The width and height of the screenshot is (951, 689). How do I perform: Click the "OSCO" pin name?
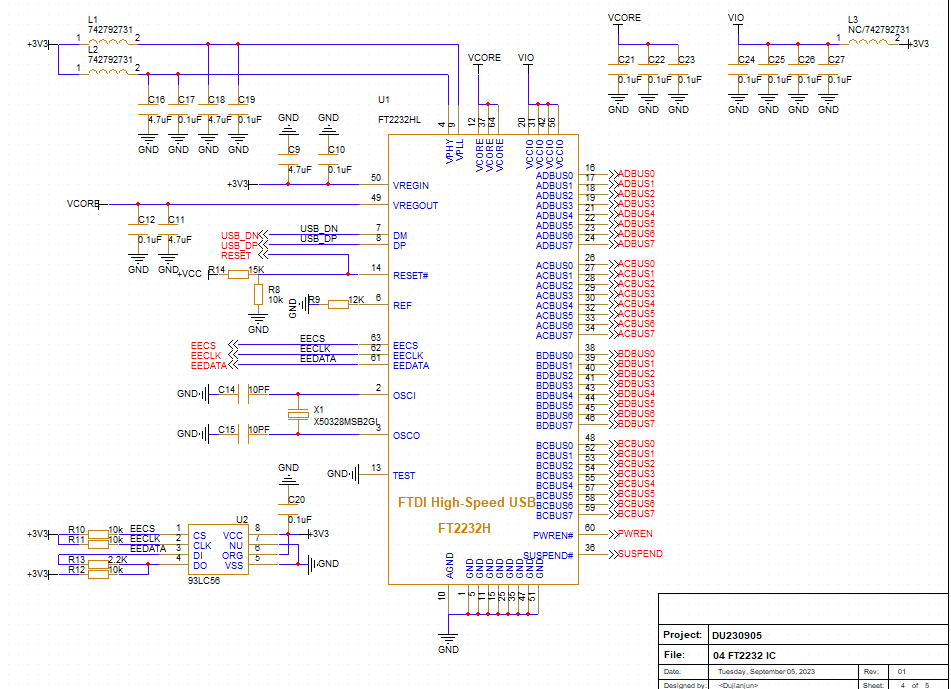406,435
